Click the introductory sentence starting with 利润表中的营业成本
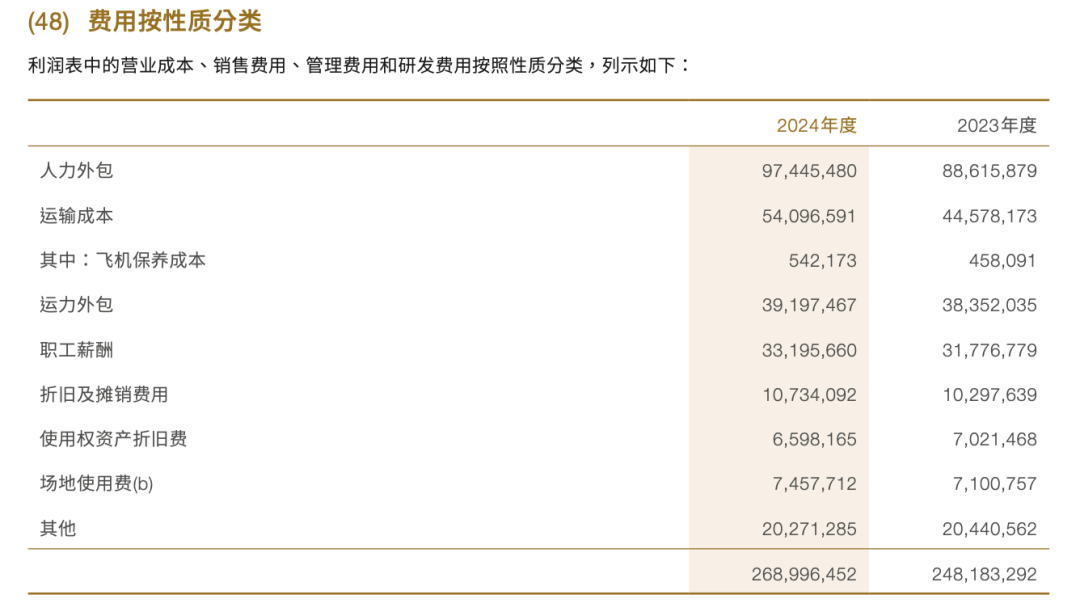The image size is (1080, 616). [360, 66]
